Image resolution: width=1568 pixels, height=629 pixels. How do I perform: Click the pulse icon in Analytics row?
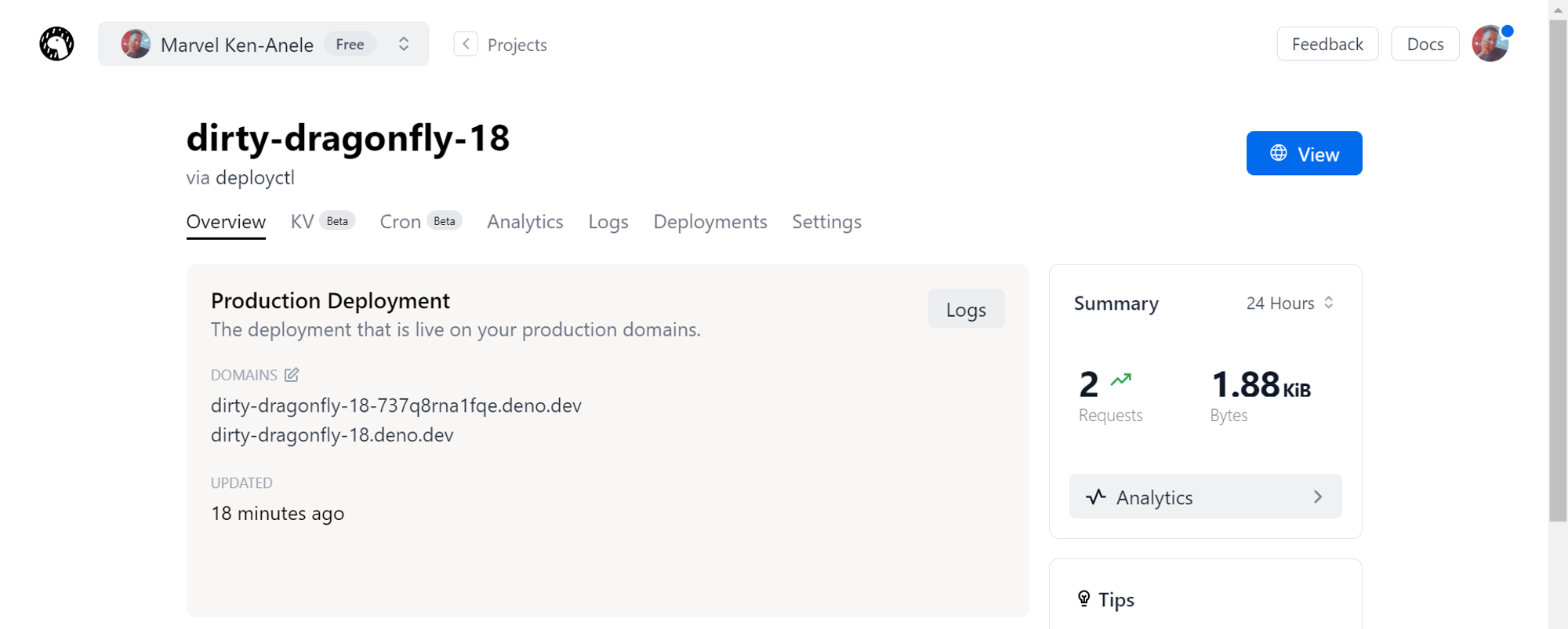point(1096,496)
